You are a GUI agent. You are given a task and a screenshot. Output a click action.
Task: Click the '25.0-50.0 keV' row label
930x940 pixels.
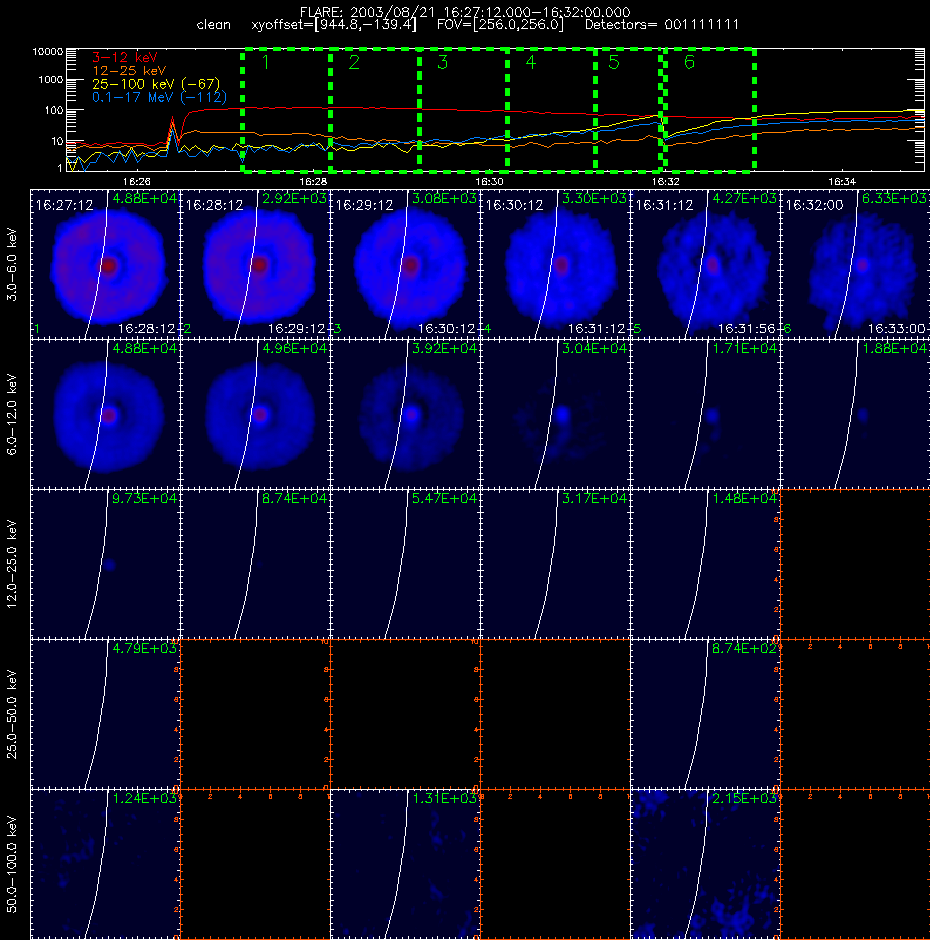pos(12,714)
